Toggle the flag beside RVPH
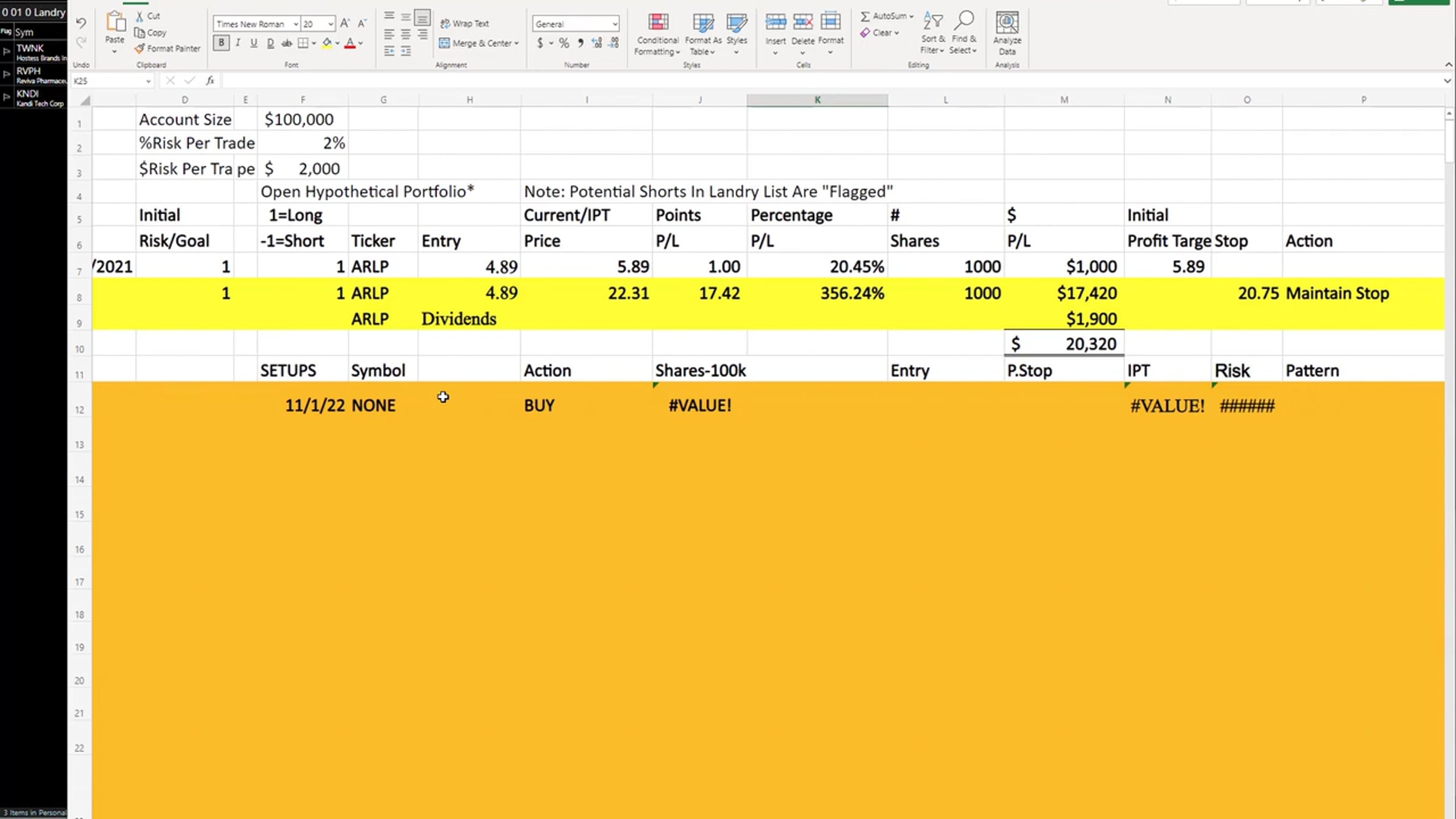1456x819 pixels. click(x=7, y=75)
